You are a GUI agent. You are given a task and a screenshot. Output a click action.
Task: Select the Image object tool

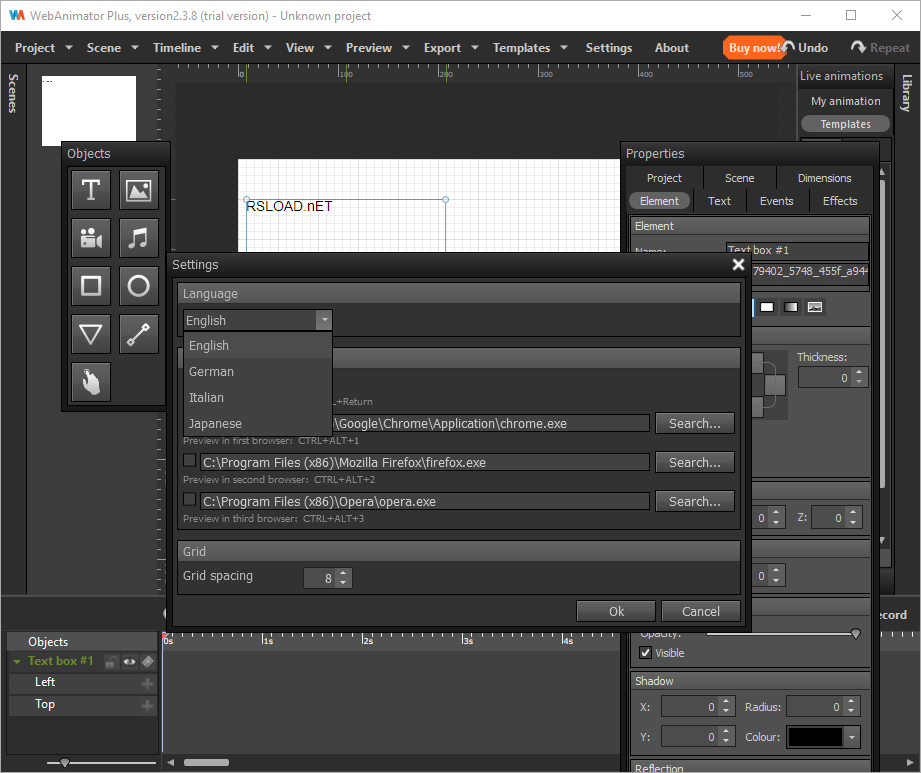(x=139, y=189)
